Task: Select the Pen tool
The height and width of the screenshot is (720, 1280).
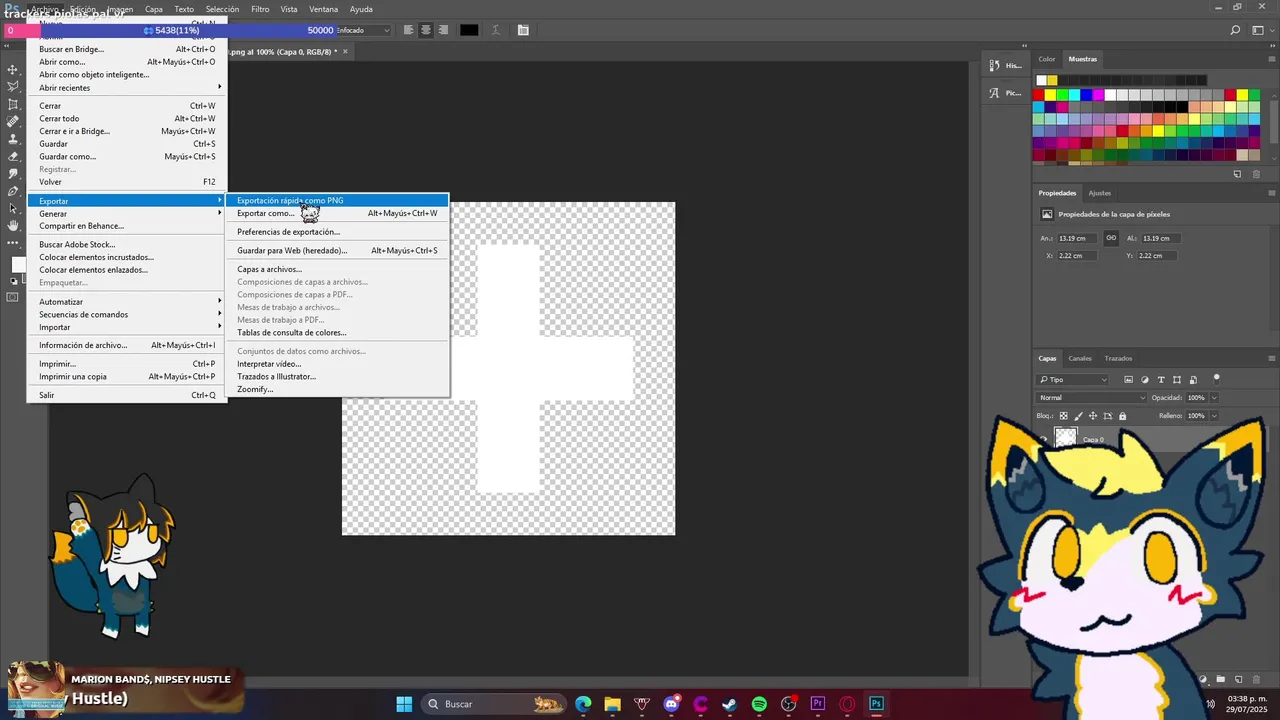Action: (13, 191)
